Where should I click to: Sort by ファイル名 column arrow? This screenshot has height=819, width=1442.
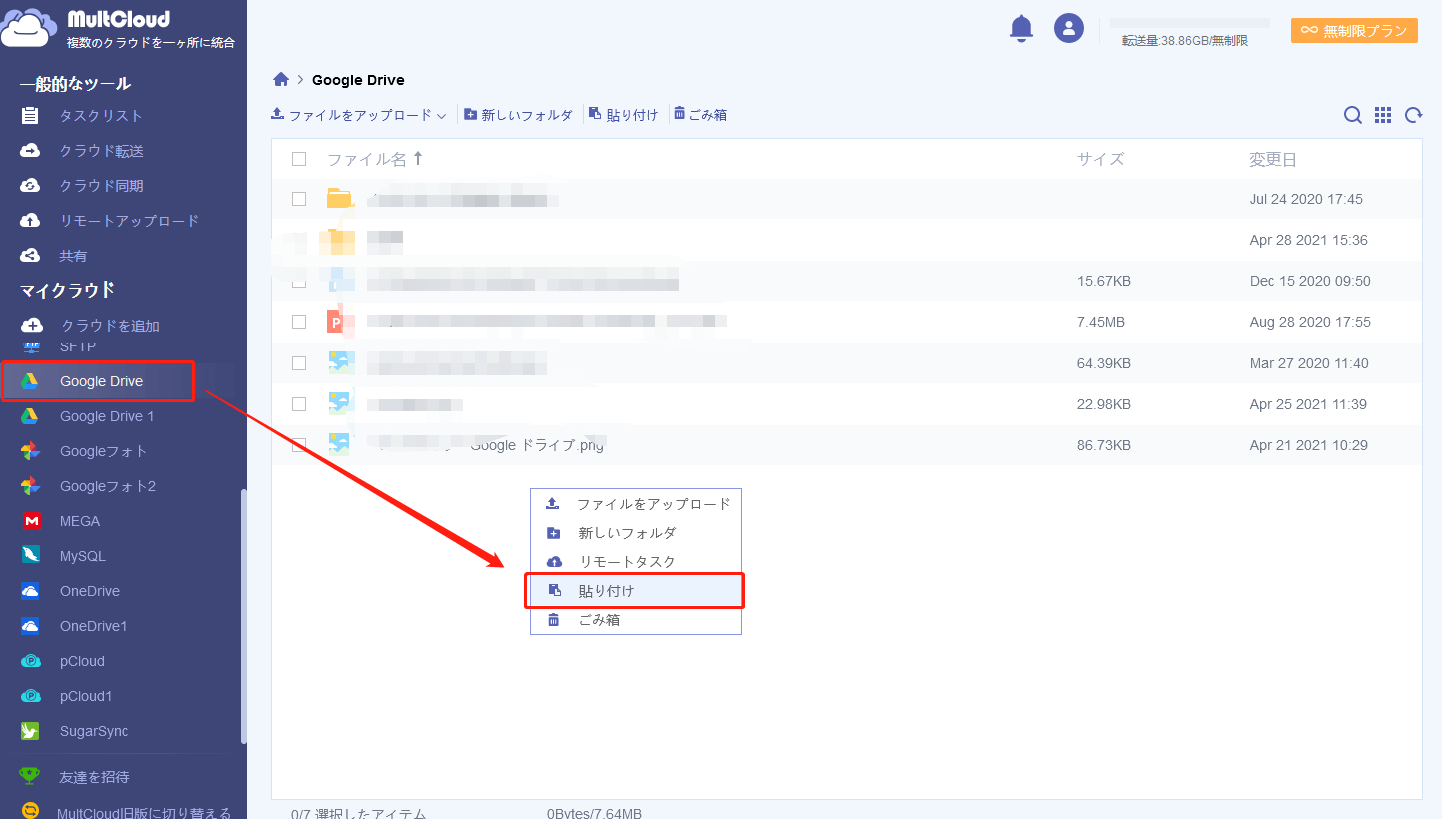point(418,159)
